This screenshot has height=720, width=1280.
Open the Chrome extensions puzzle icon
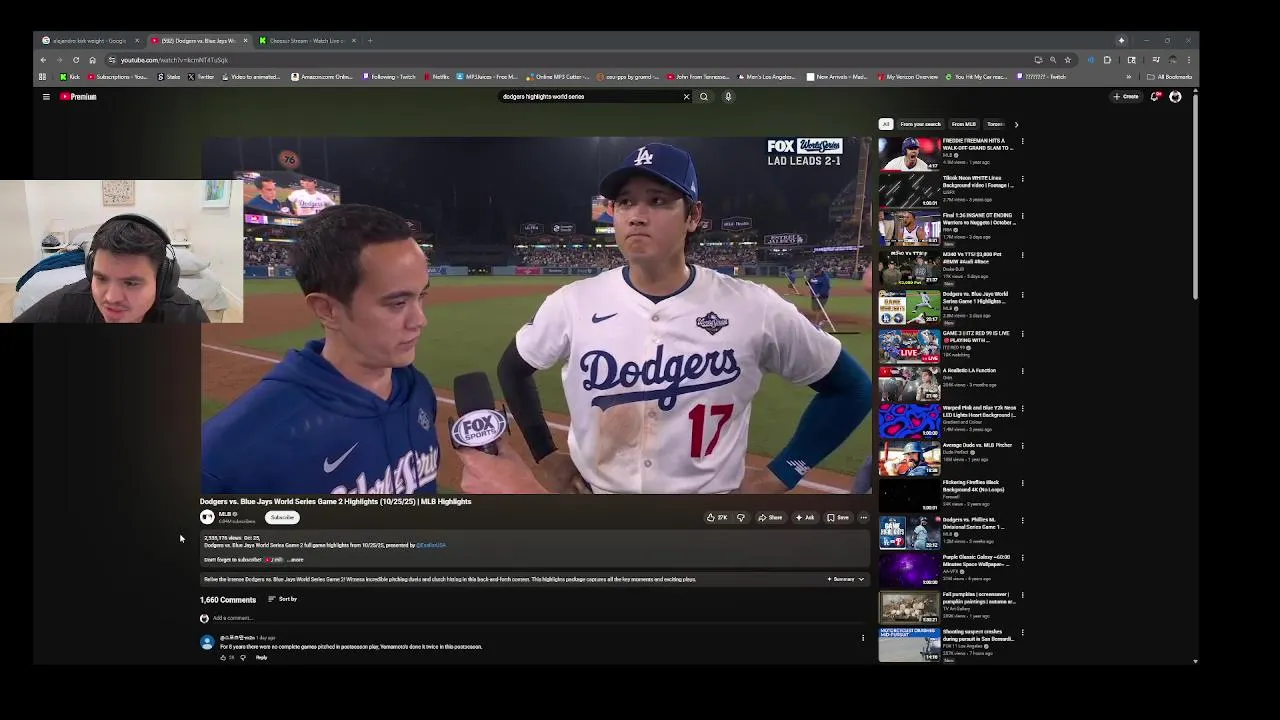(1107, 60)
